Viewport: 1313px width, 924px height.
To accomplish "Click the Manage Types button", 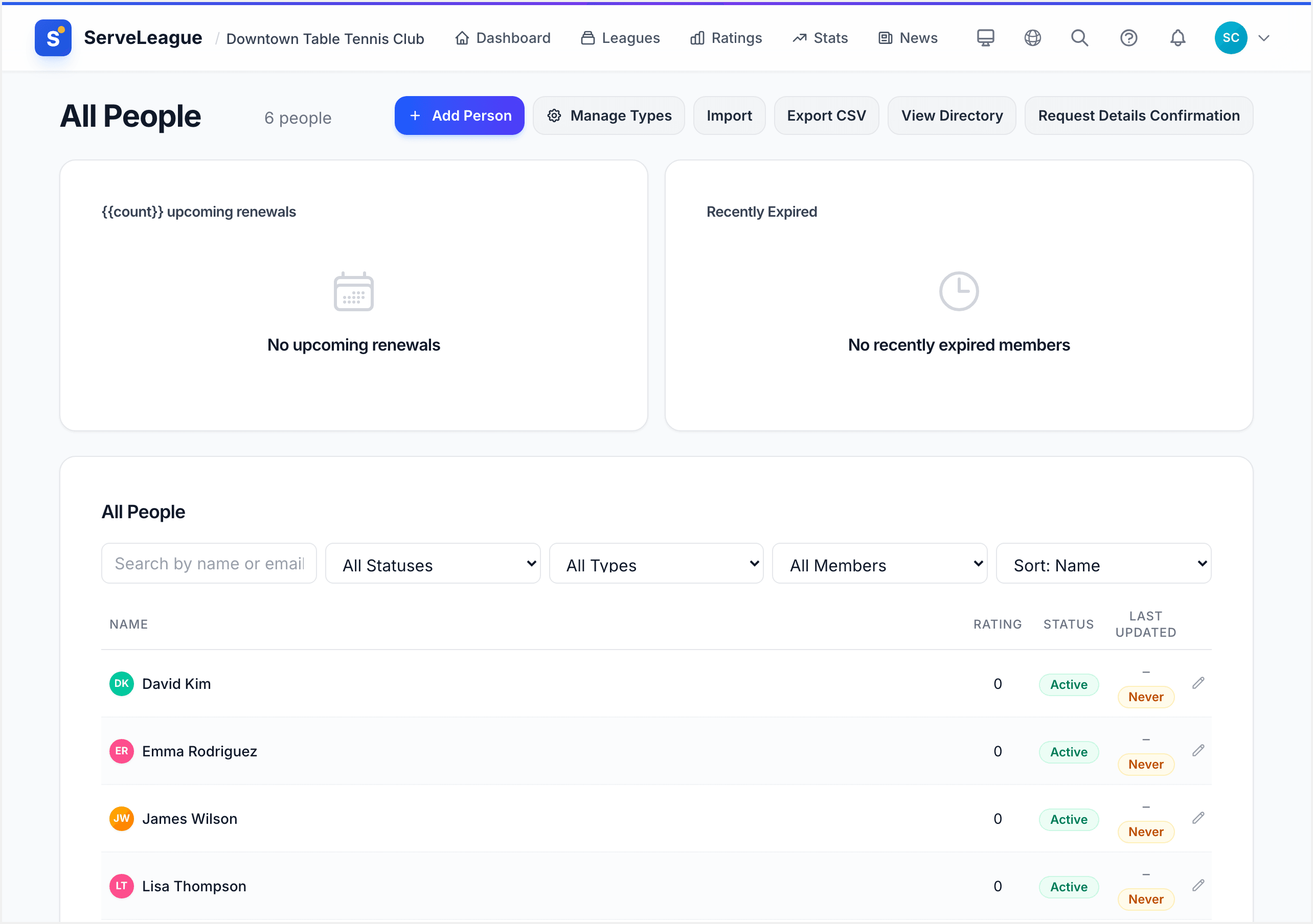I will click(x=608, y=115).
